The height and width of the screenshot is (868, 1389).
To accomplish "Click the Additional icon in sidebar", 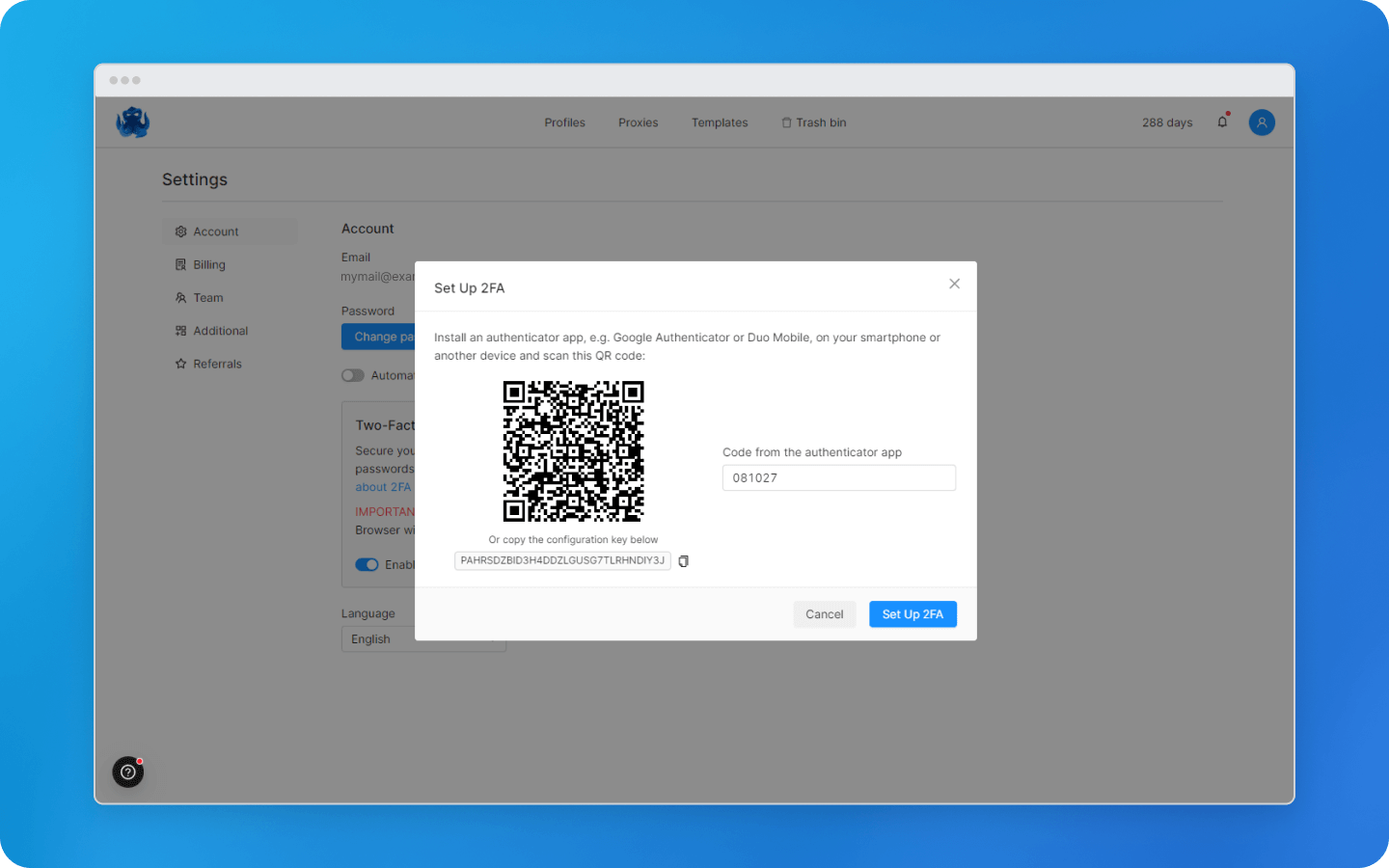I will click(180, 330).
